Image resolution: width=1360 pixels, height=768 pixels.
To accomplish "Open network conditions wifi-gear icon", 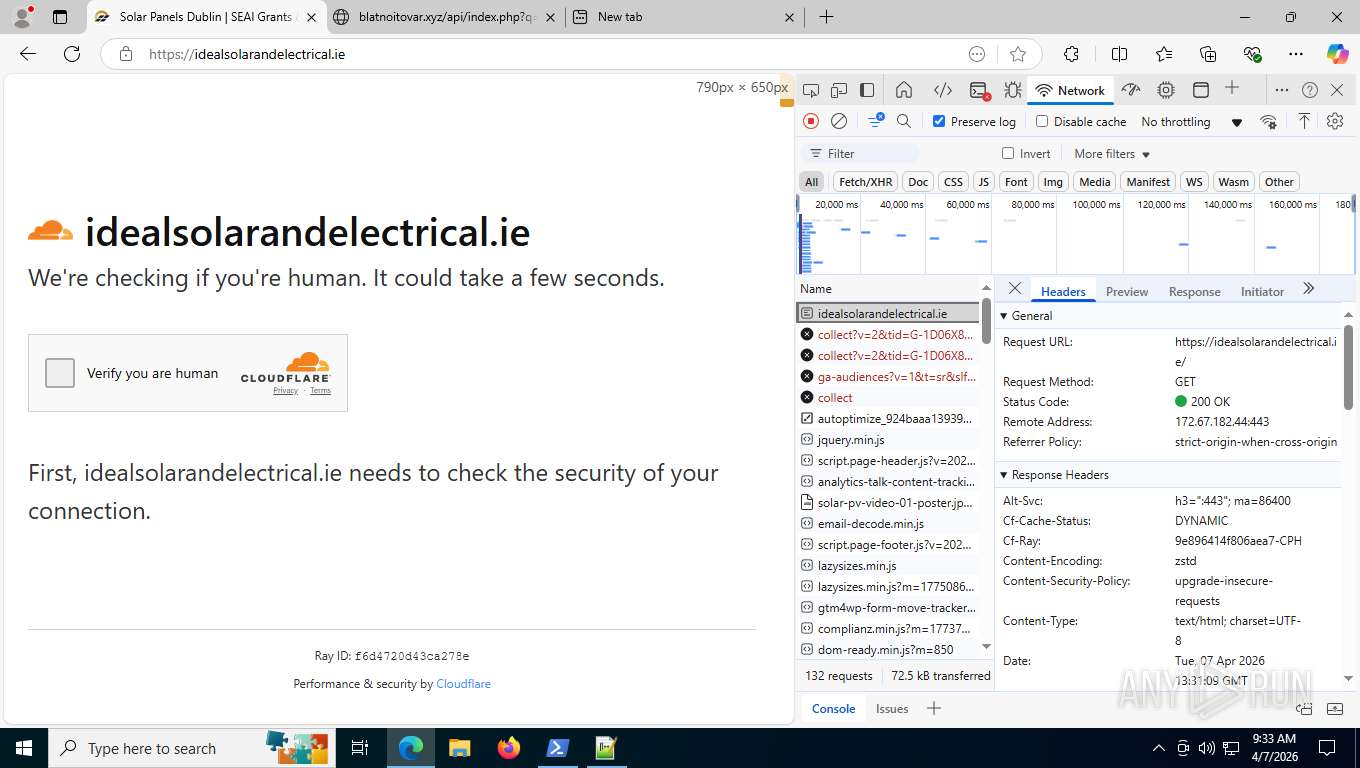I will point(1269,122).
